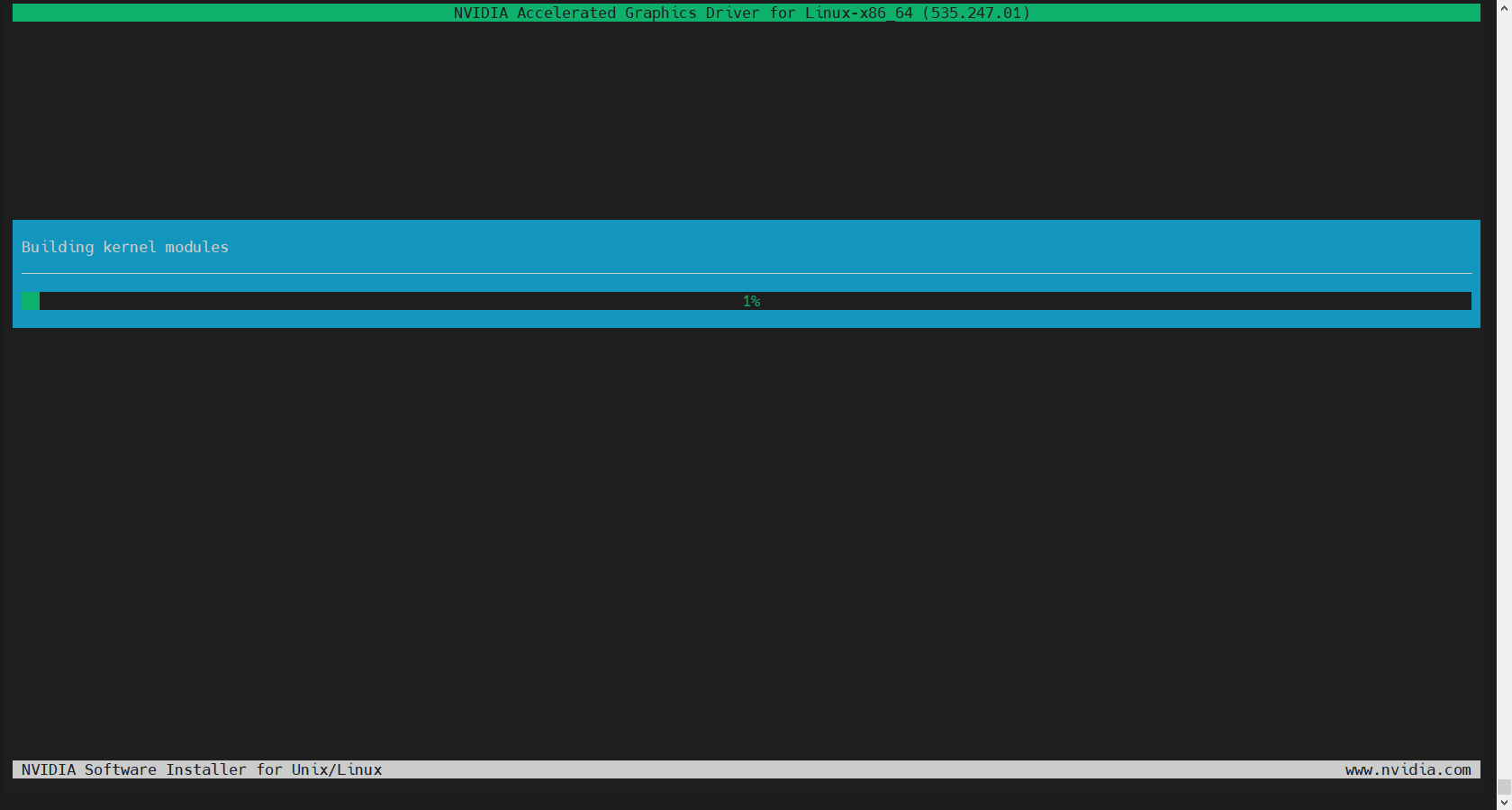
Task: Click "Unix/Linux" in the footer bar
Action: (337, 769)
